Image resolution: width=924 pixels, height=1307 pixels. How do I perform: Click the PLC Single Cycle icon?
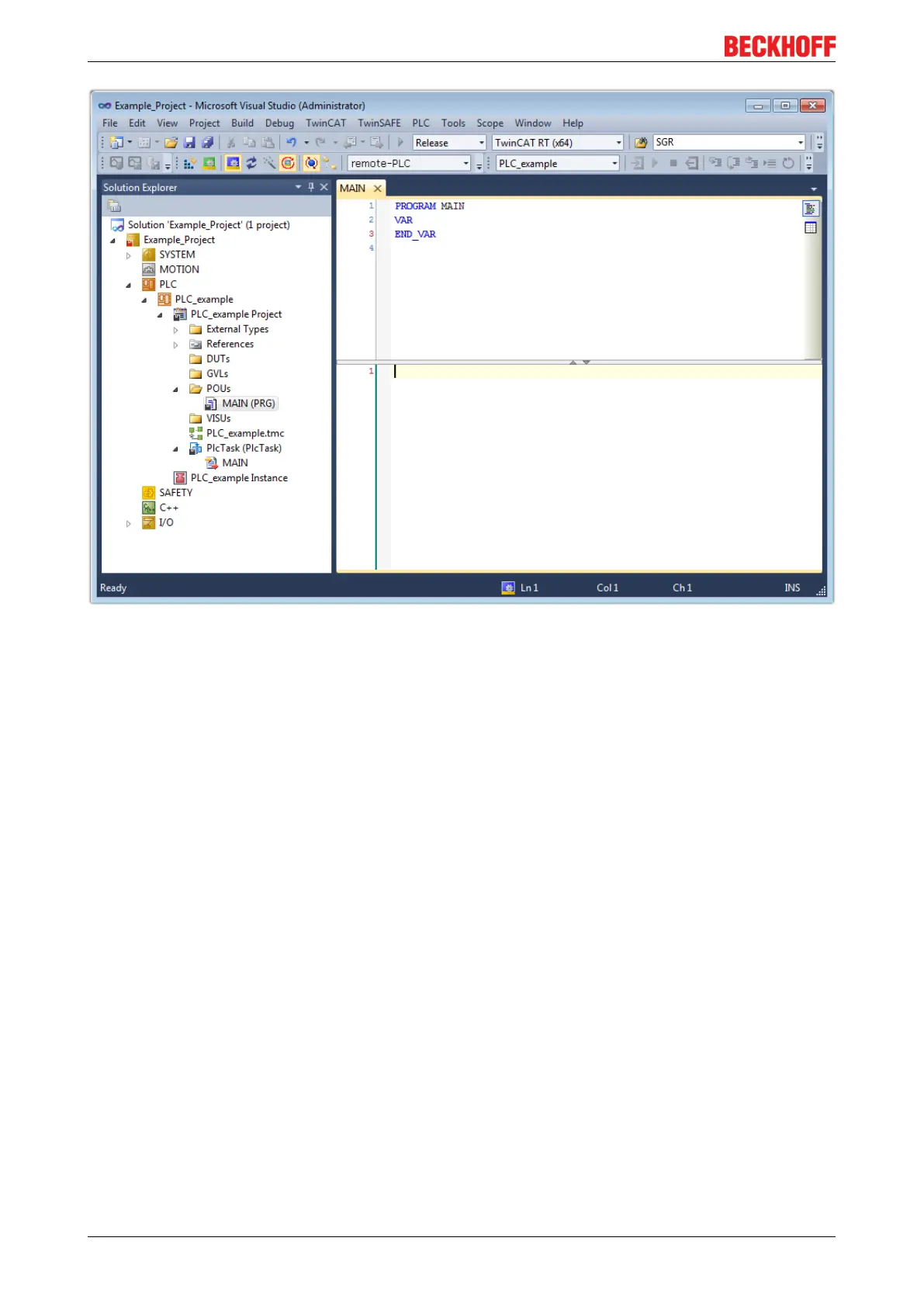point(788,163)
